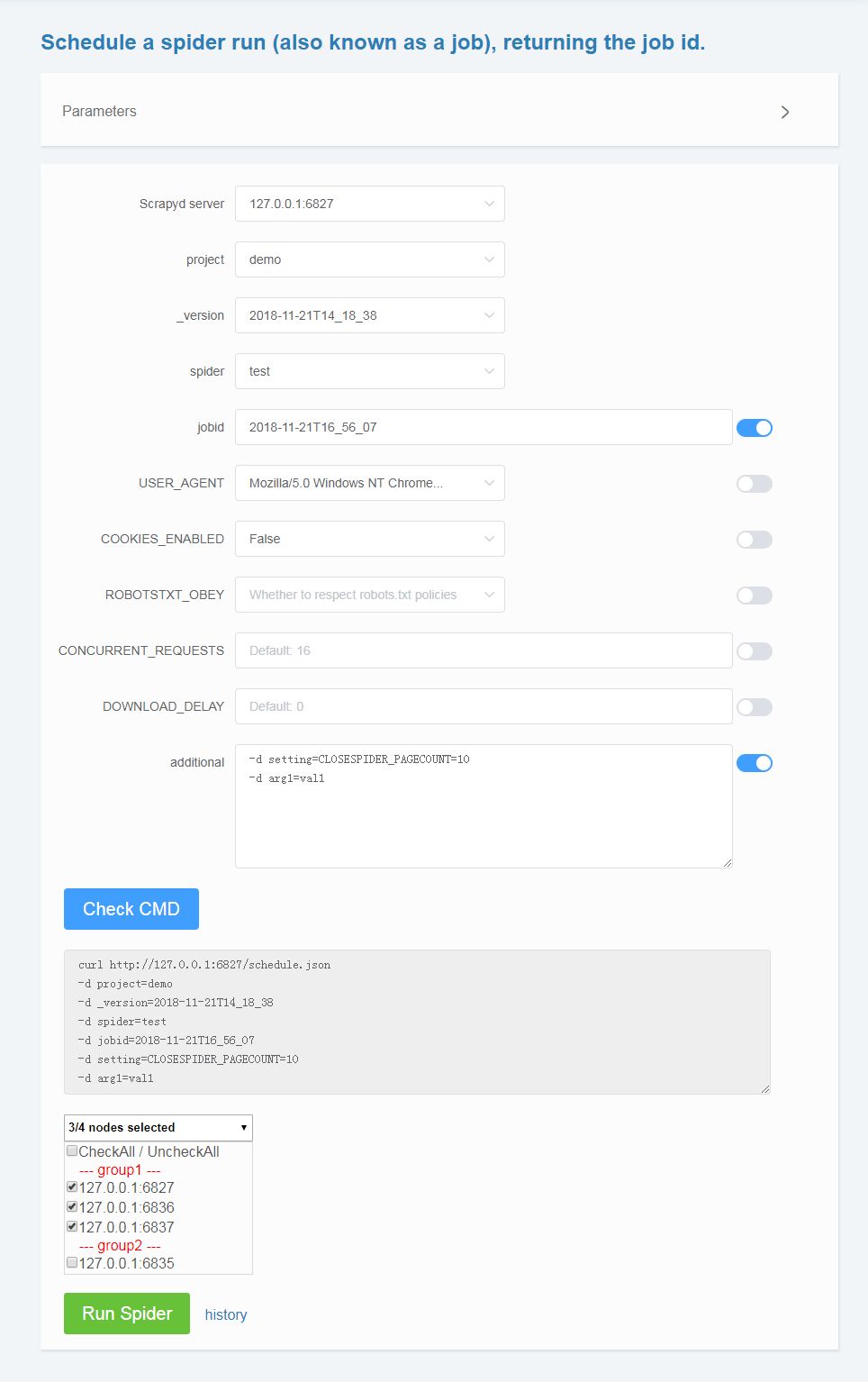Screen dimensions: 868x1382
Task: Click the green Run Spider button
Action: [x=127, y=1314]
